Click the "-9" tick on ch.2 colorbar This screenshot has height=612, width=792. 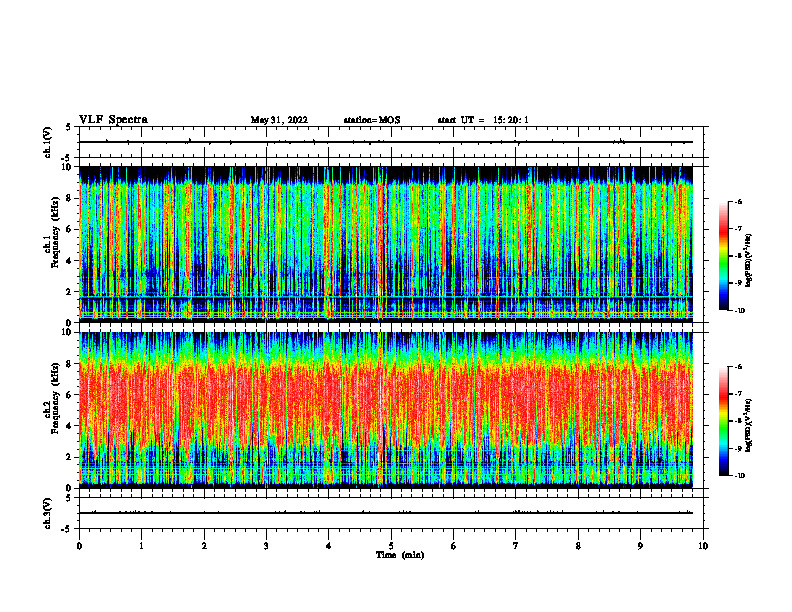pos(739,448)
